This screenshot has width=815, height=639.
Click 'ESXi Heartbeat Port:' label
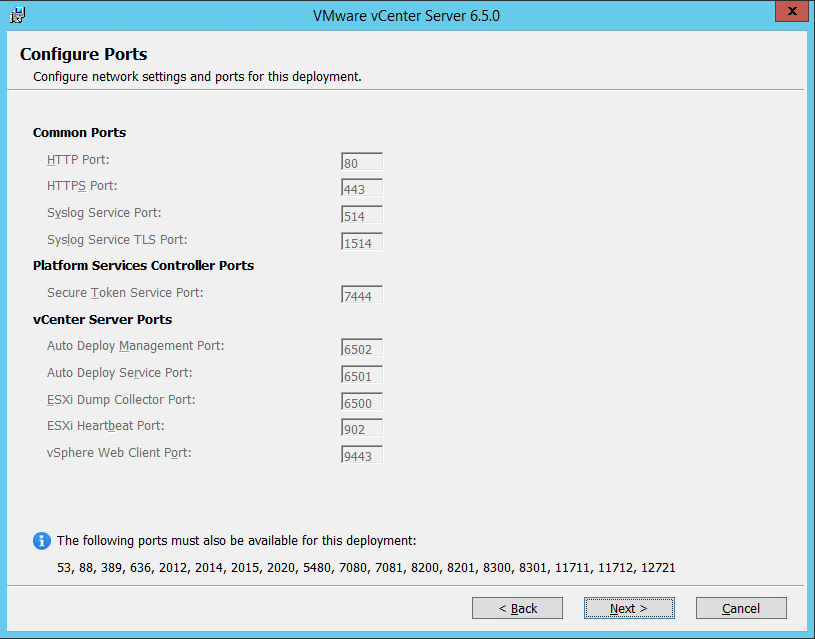pyautogui.click(x=106, y=426)
